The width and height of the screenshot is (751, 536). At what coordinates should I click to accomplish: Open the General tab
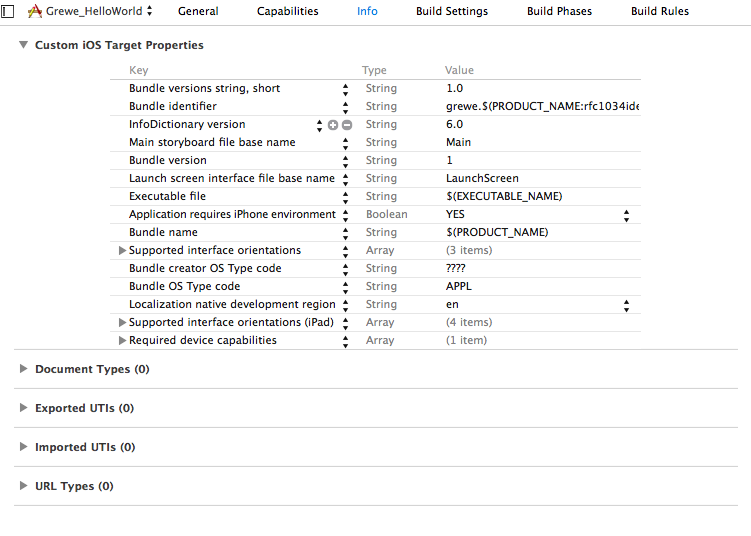198,11
